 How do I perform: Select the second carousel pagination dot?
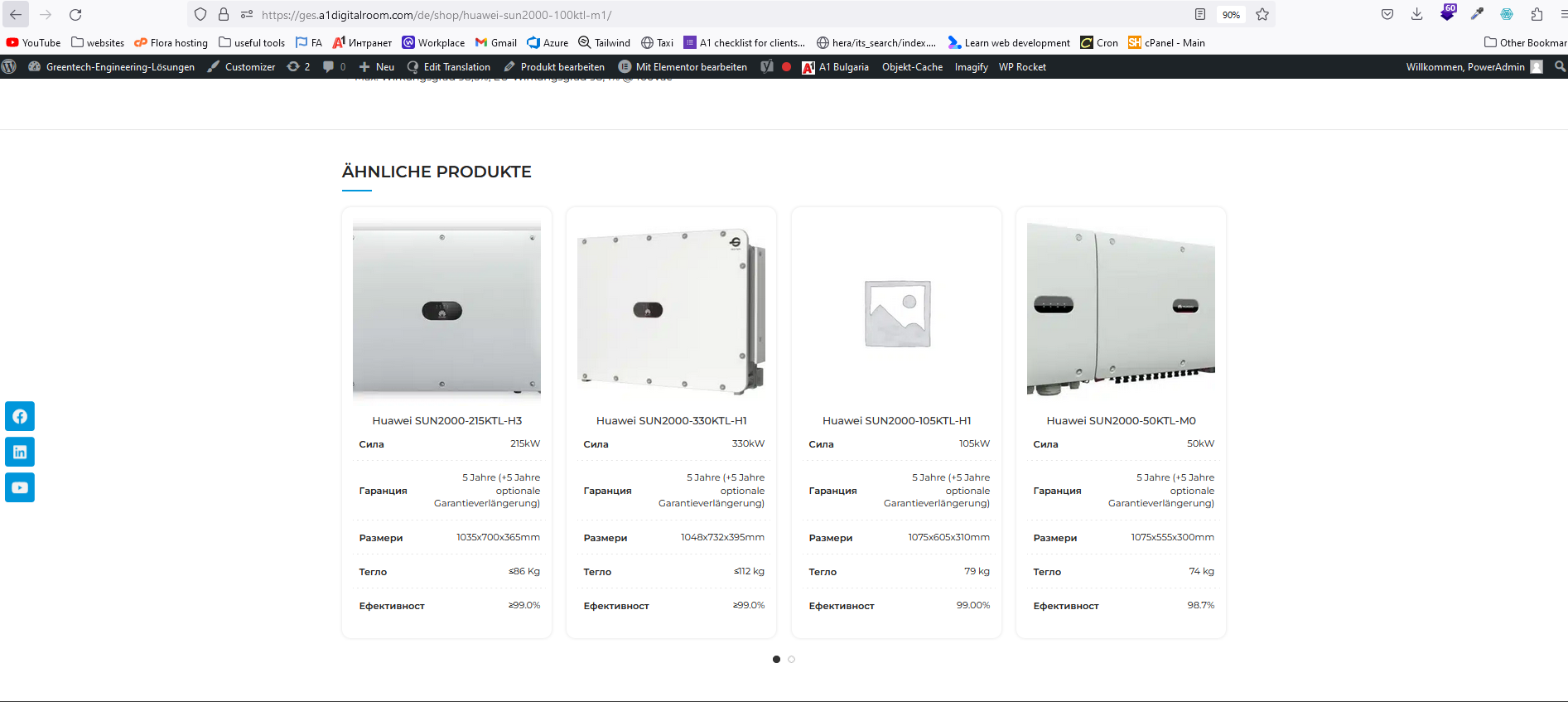[791, 659]
